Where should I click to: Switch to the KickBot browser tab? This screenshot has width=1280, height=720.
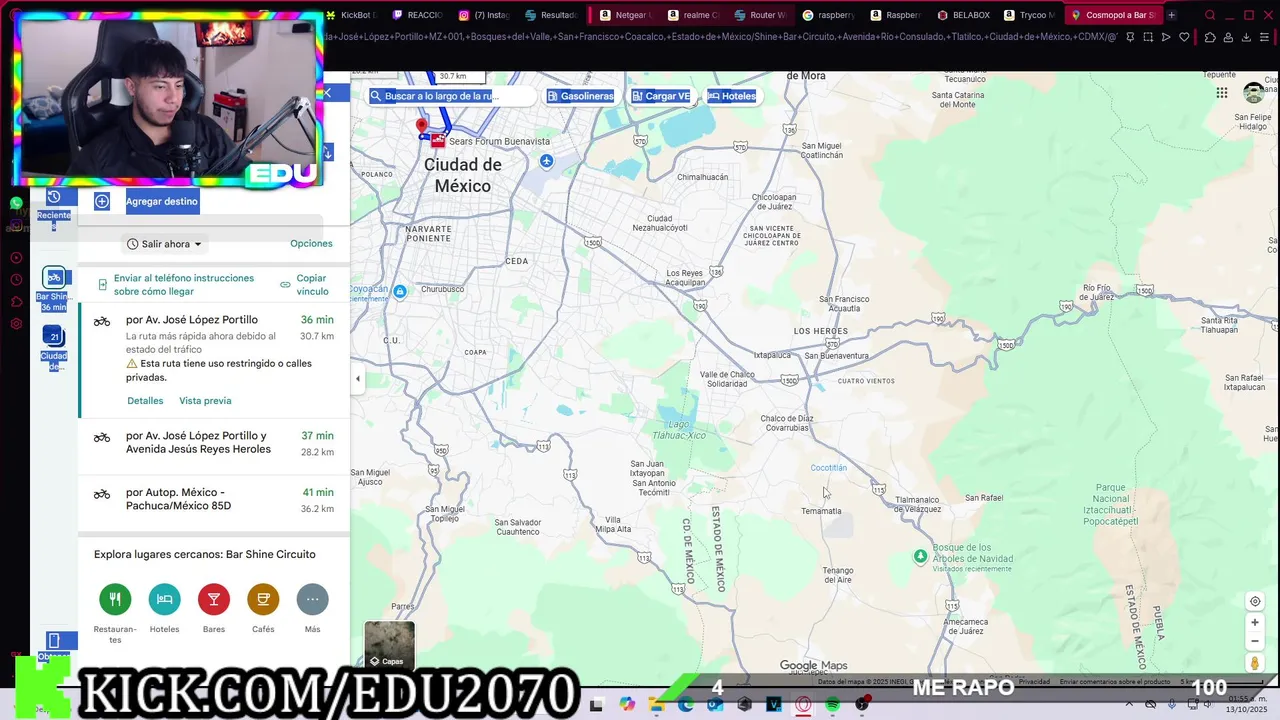351,15
